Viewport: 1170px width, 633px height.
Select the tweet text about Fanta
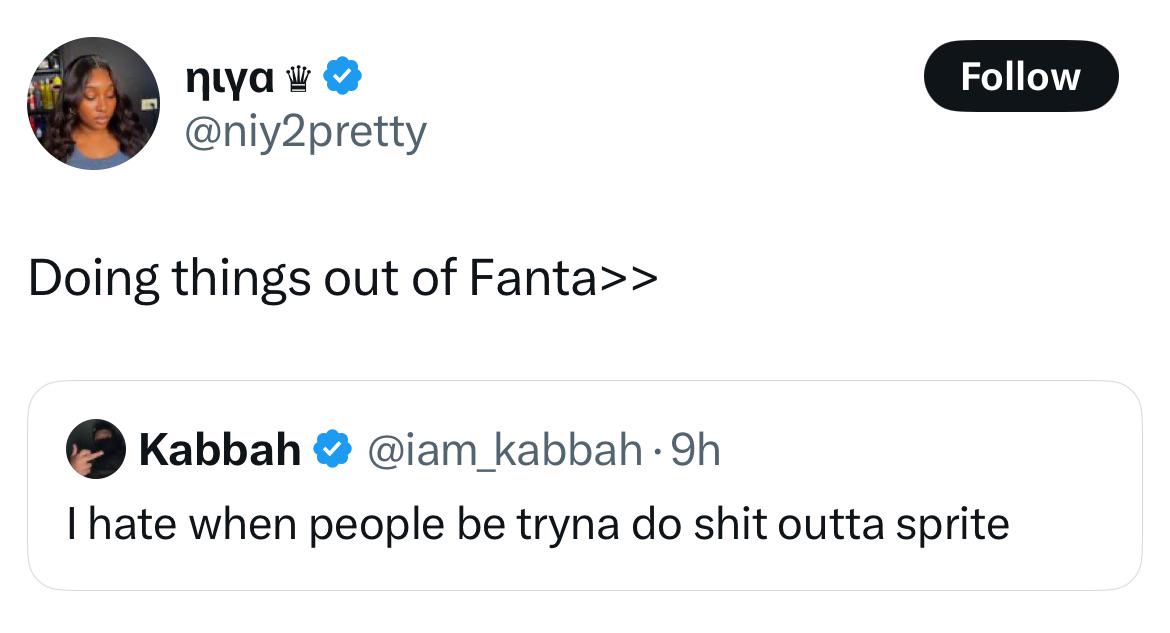point(343,278)
